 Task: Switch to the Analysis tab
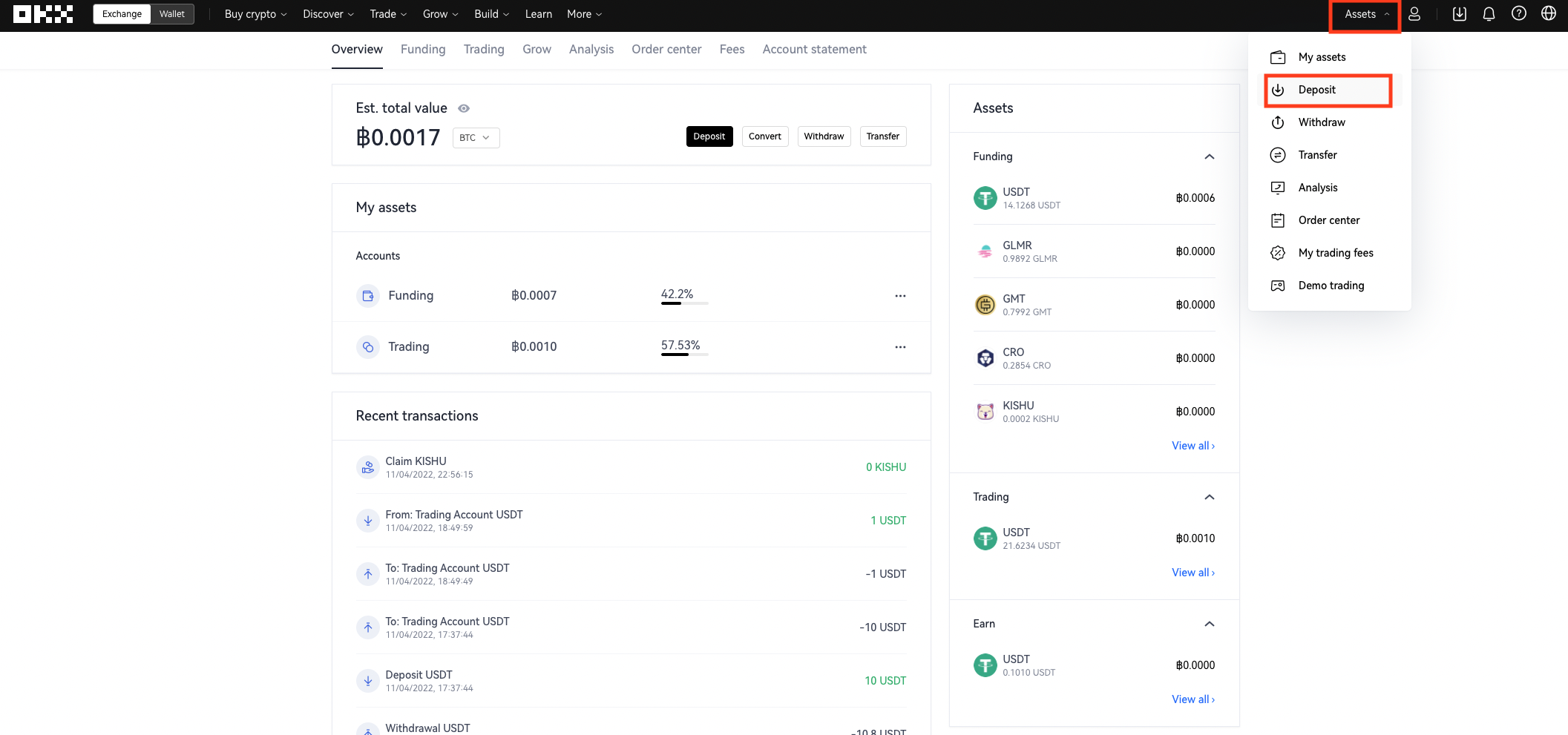[591, 49]
